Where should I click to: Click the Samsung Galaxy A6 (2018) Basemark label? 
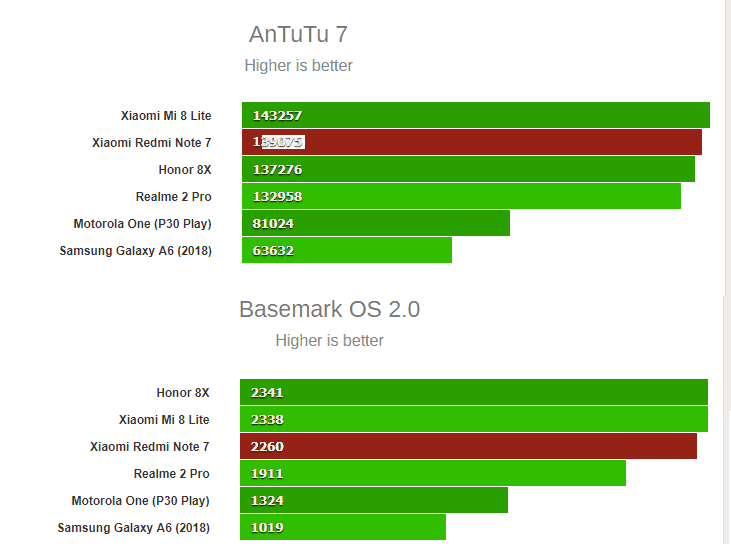click(134, 528)
